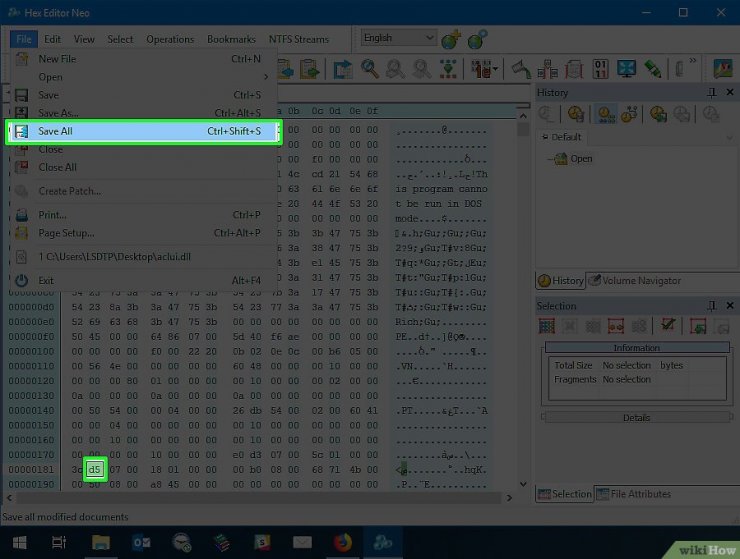Choose New File from the File menu
Image resolution: width=740 pixels, height=559 pixels.
pyautogui.click(x=143, y=59)
